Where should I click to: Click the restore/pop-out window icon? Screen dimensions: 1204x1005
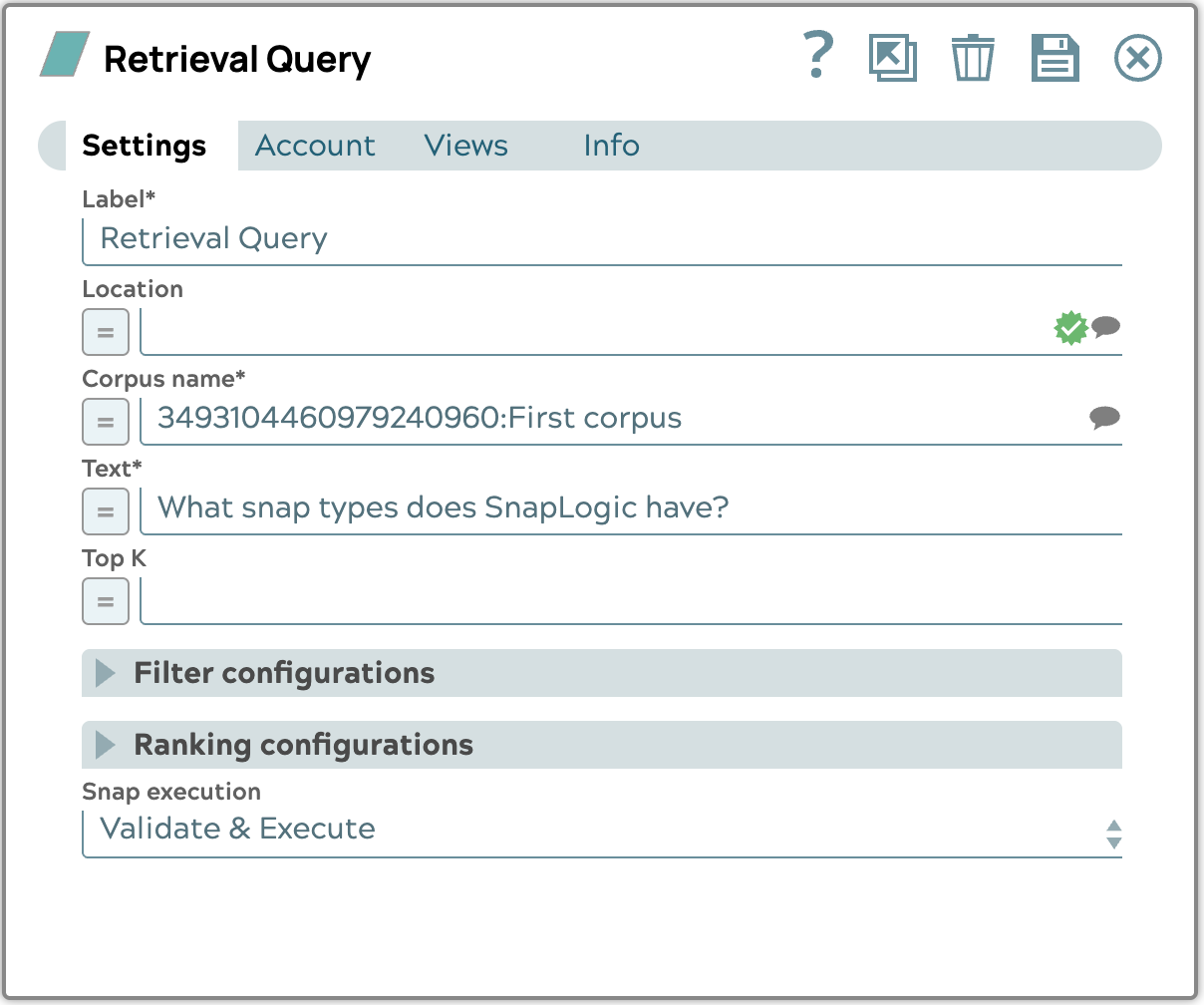coord(892,58)
